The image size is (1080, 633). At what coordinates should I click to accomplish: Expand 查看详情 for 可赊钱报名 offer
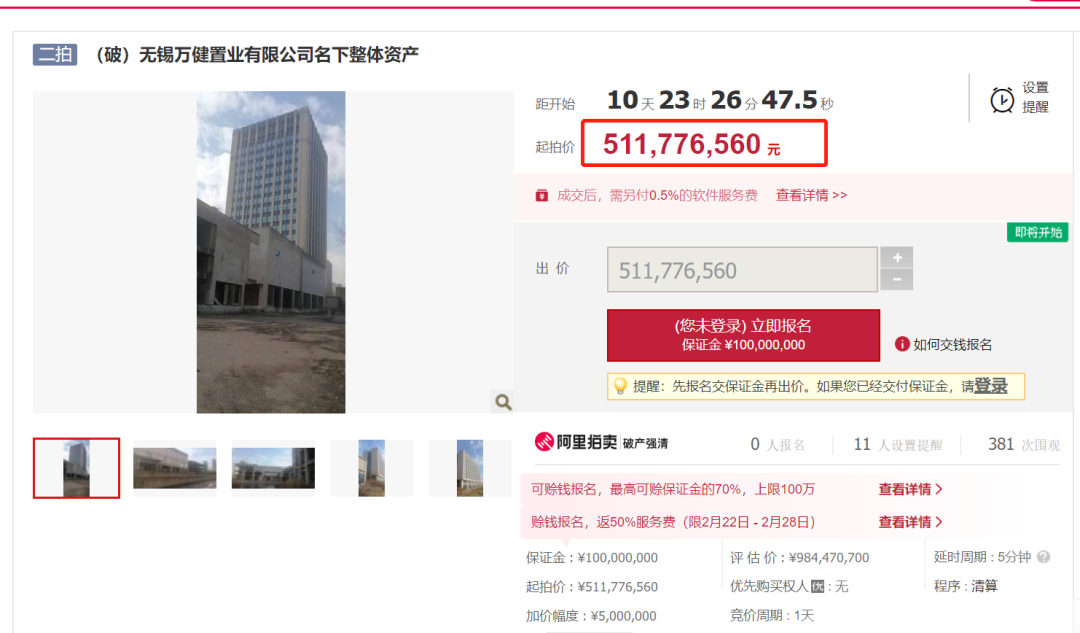pyautogui.click(x=910, y=489)
